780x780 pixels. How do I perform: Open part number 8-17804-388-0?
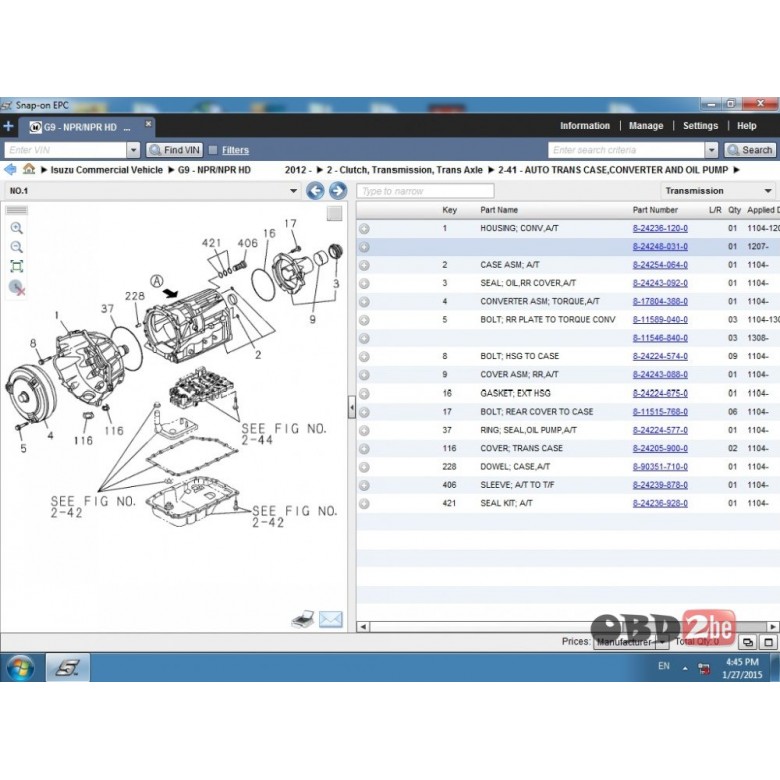[660, 301]
